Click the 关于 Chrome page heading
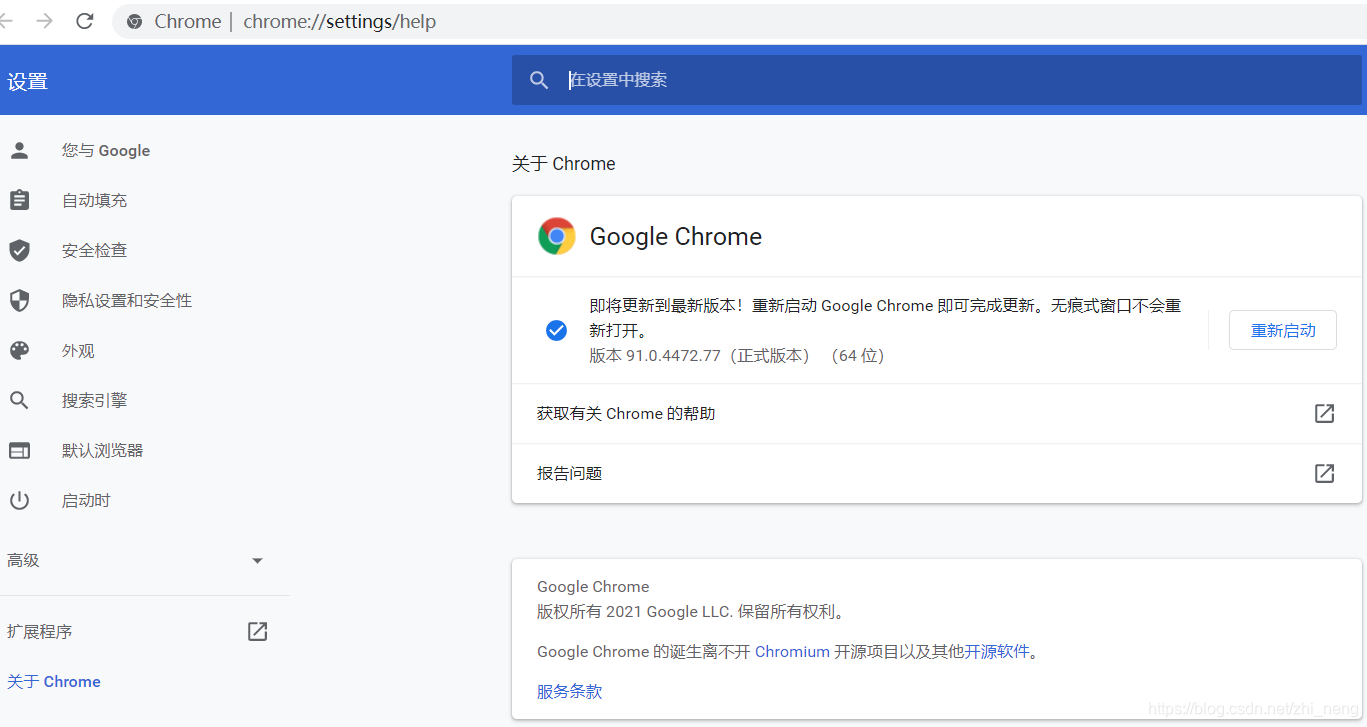 [x=563, y=164]
